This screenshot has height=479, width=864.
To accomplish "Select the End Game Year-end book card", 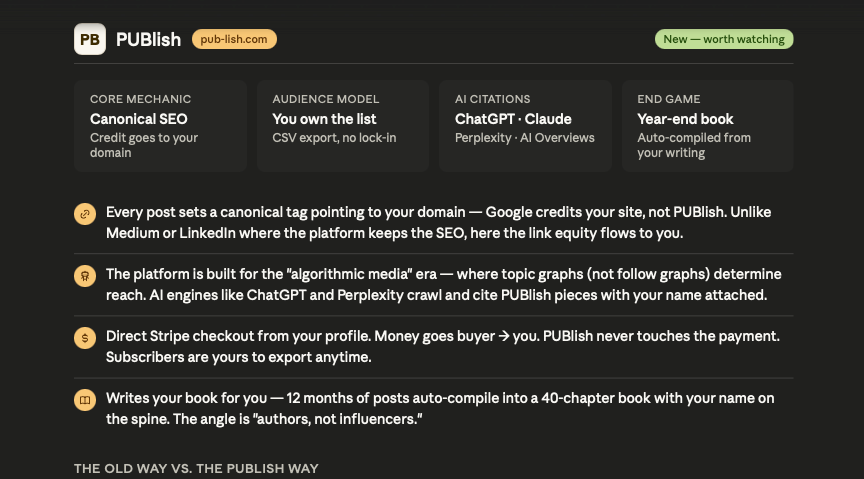I will point(708,126).
